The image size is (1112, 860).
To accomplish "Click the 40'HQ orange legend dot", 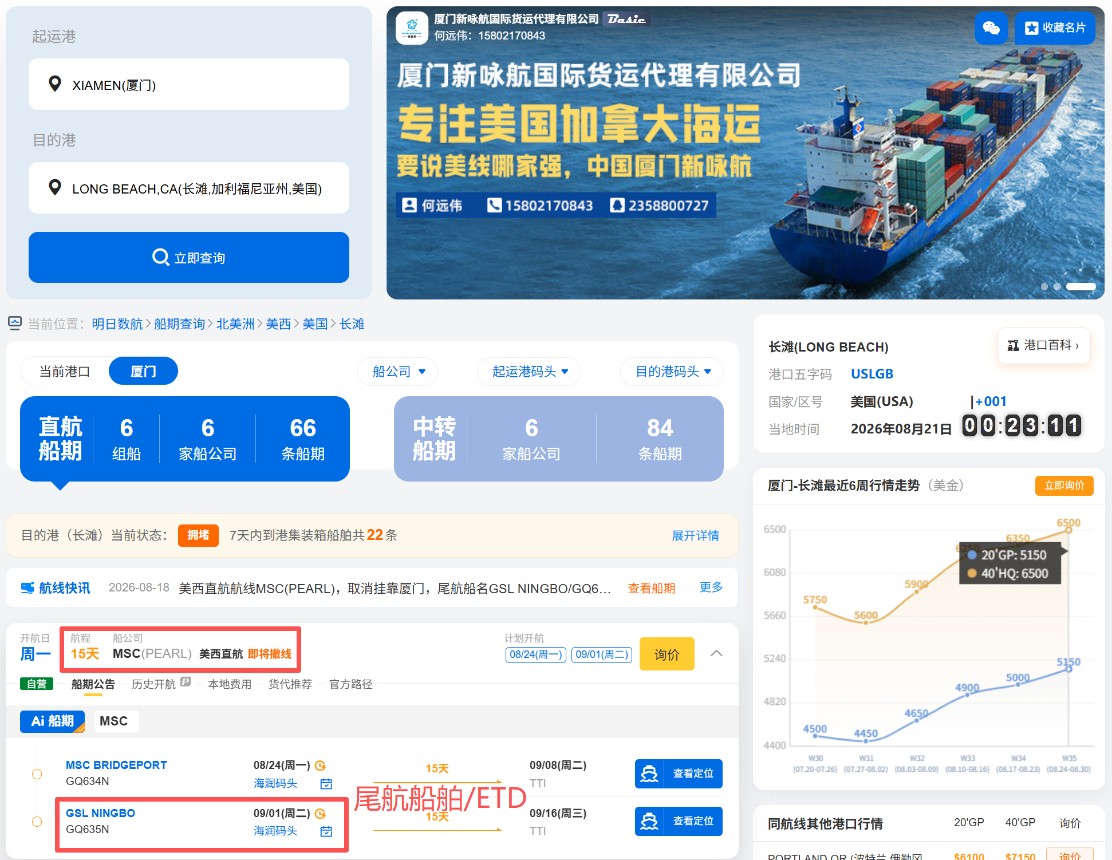I will (x=972, y=574).
